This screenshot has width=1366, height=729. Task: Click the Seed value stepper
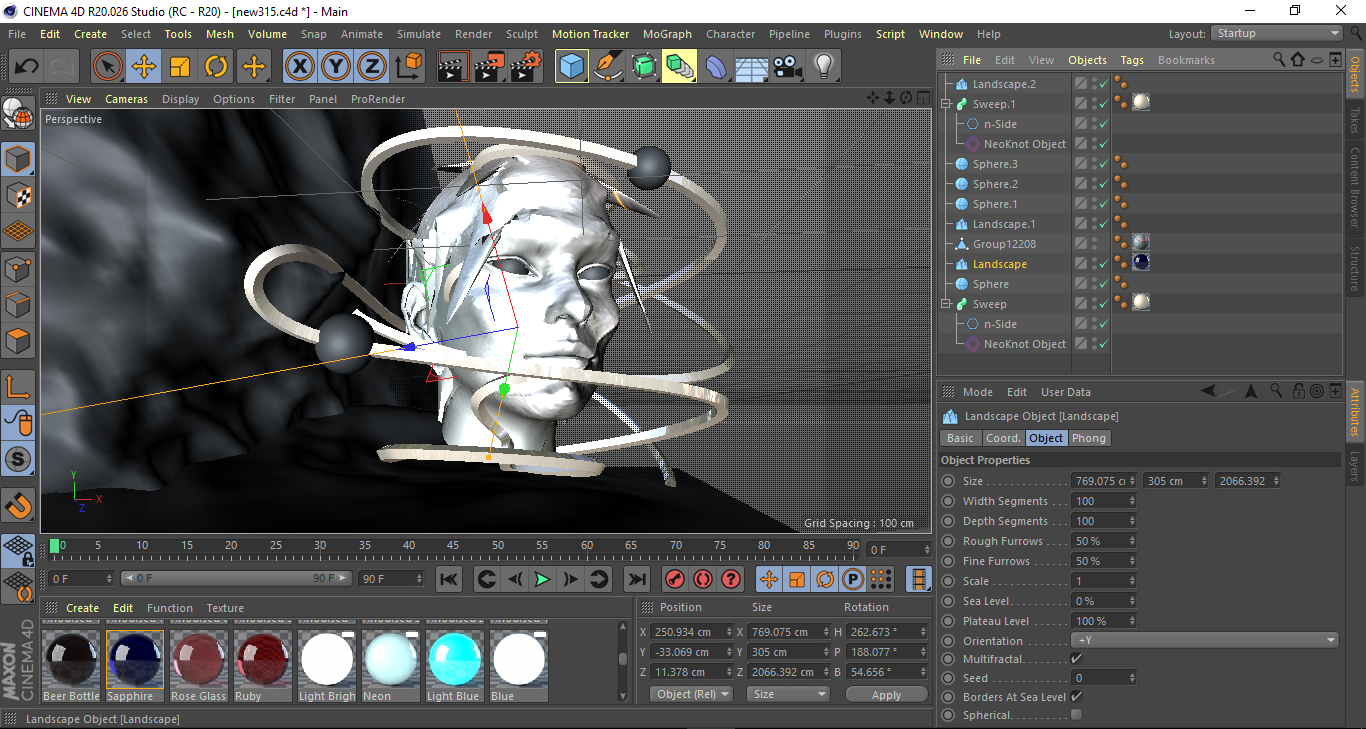(1132, 678)
